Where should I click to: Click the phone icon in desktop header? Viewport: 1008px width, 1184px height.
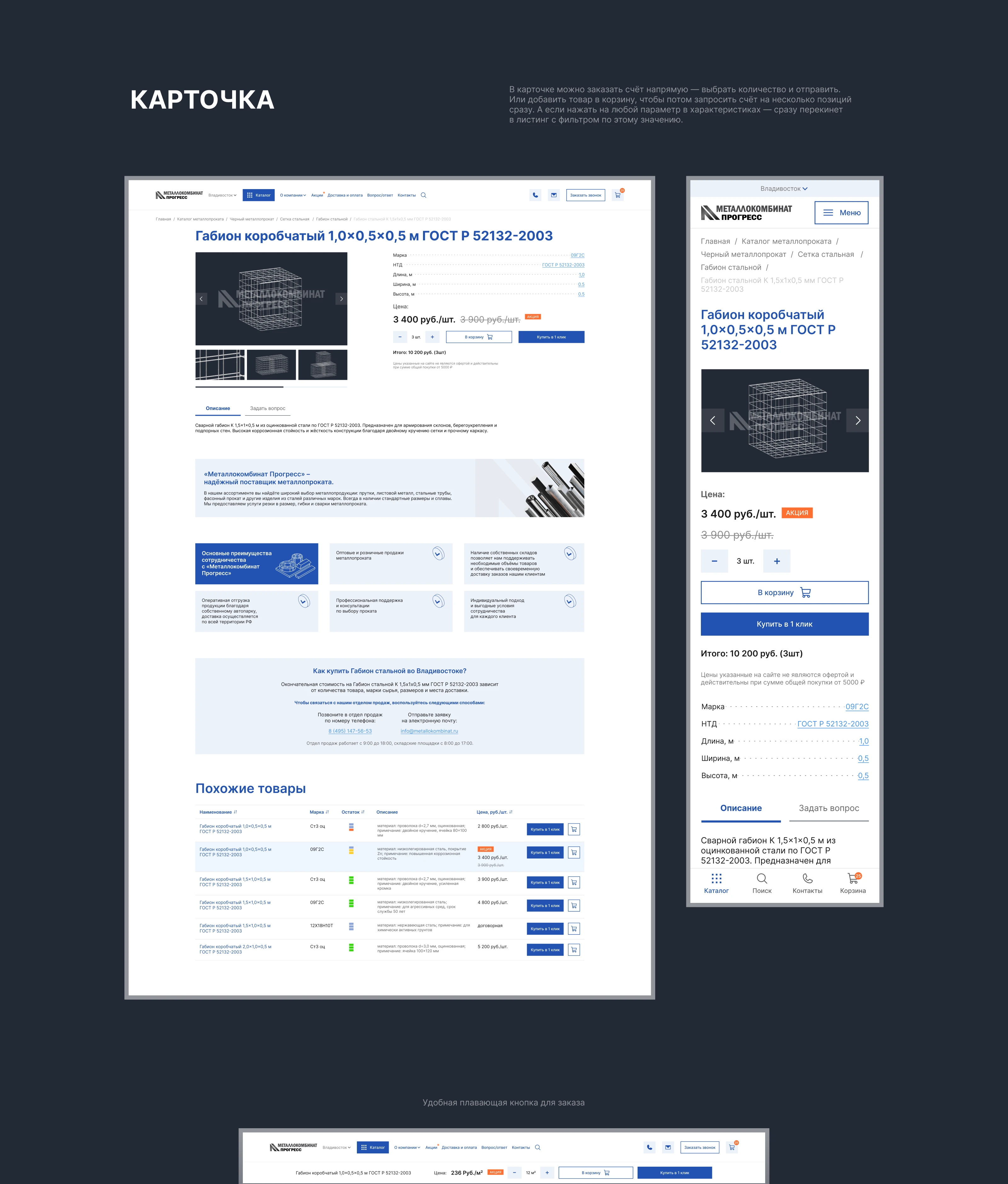coord(535,195)
